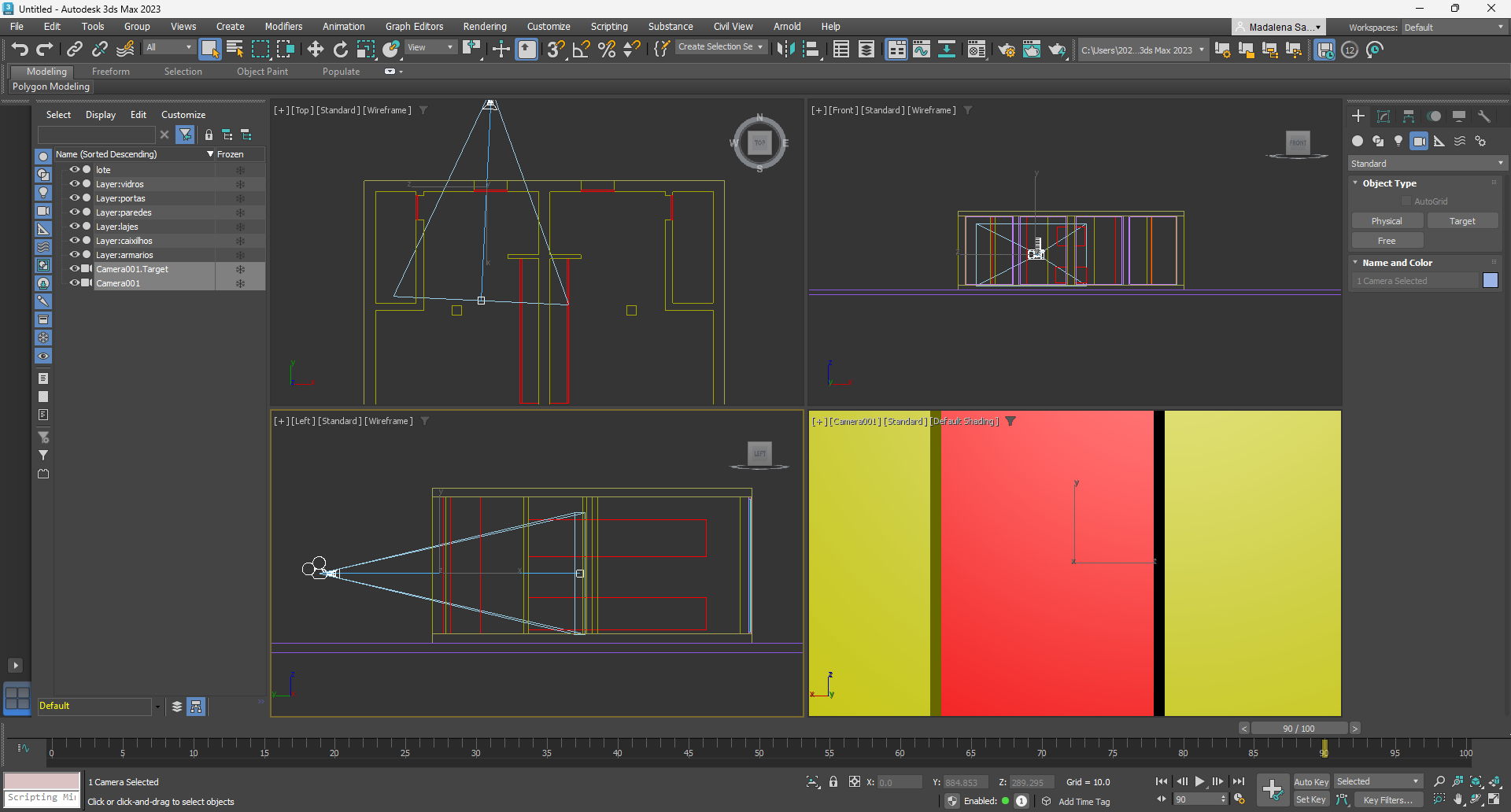Hide the Layer:vidros layer
1511x812 pixels.
pyautogui.click(x=75, y=184)
